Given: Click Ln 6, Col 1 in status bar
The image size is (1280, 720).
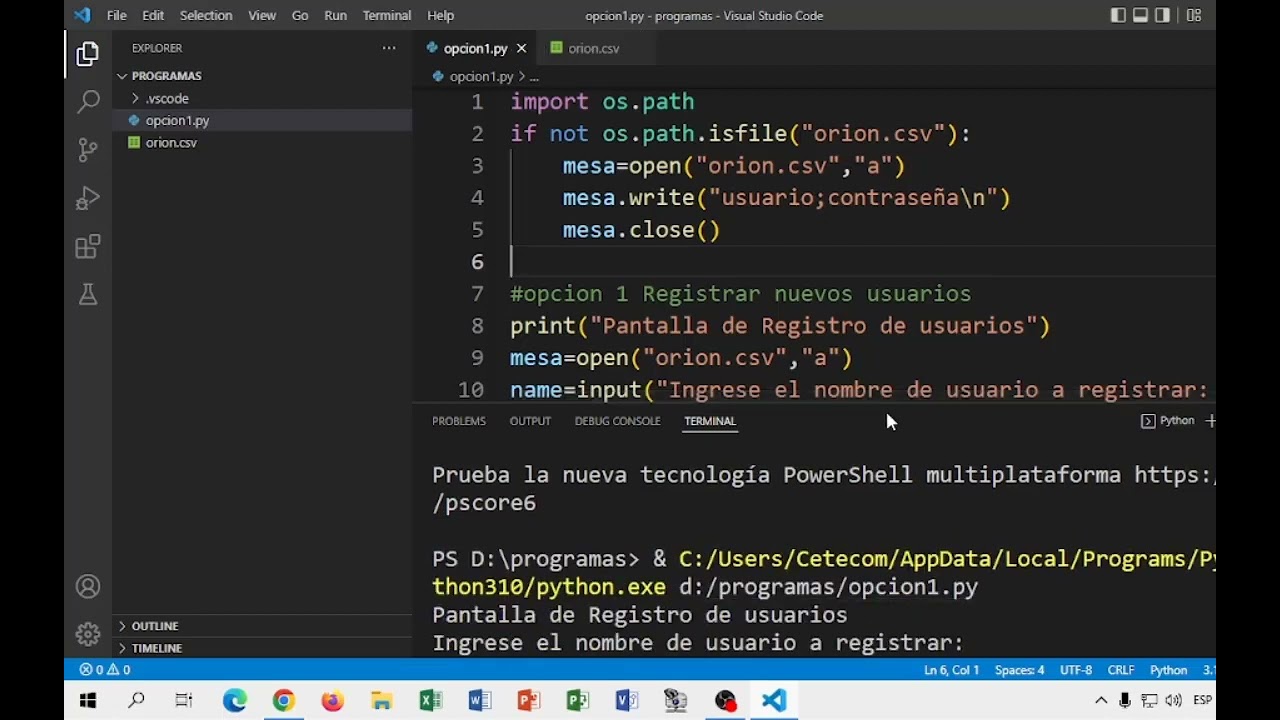Looking at the screenshot, I should pos(951,670).
